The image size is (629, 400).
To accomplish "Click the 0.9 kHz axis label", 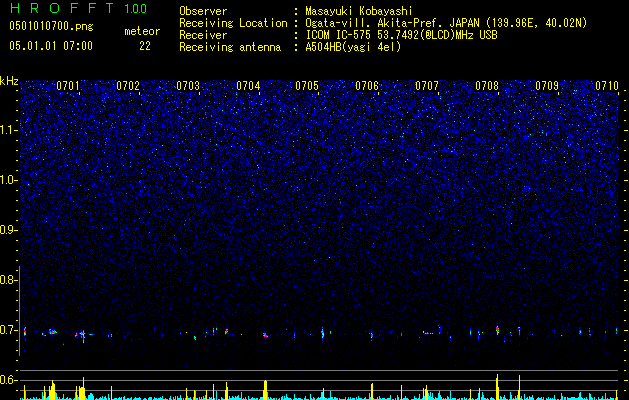I will click(8, 230).
